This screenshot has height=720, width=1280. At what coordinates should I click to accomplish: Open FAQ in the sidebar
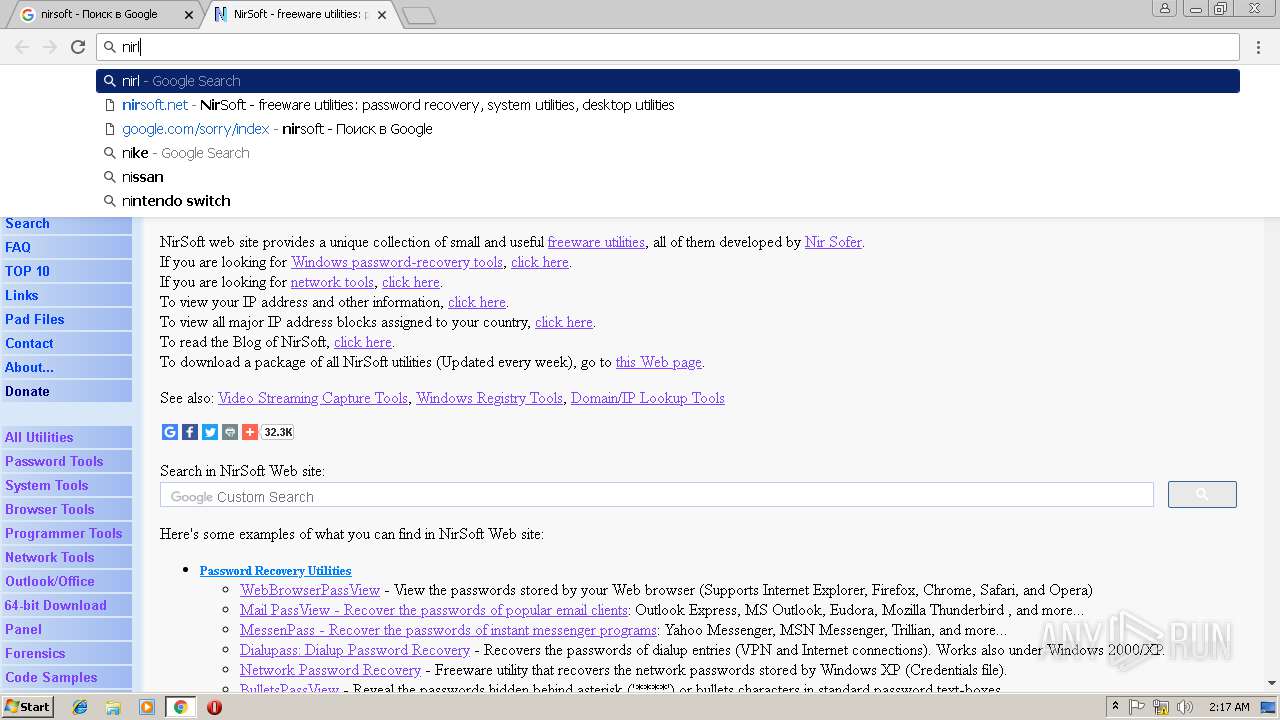(x=66, y=247)
